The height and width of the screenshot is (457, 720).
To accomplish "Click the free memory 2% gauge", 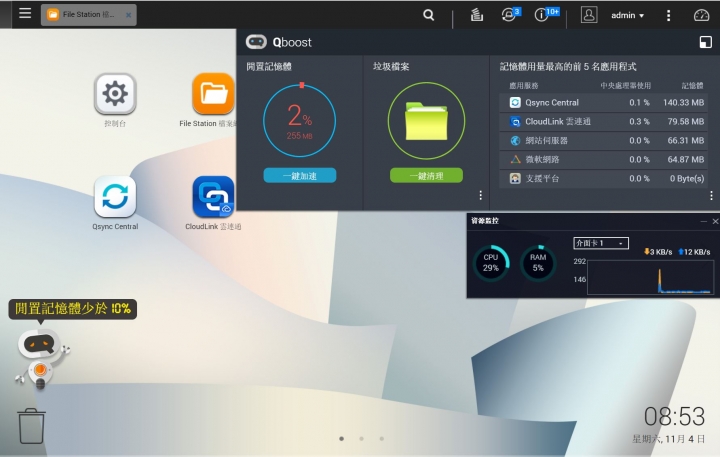I will 299,121.
